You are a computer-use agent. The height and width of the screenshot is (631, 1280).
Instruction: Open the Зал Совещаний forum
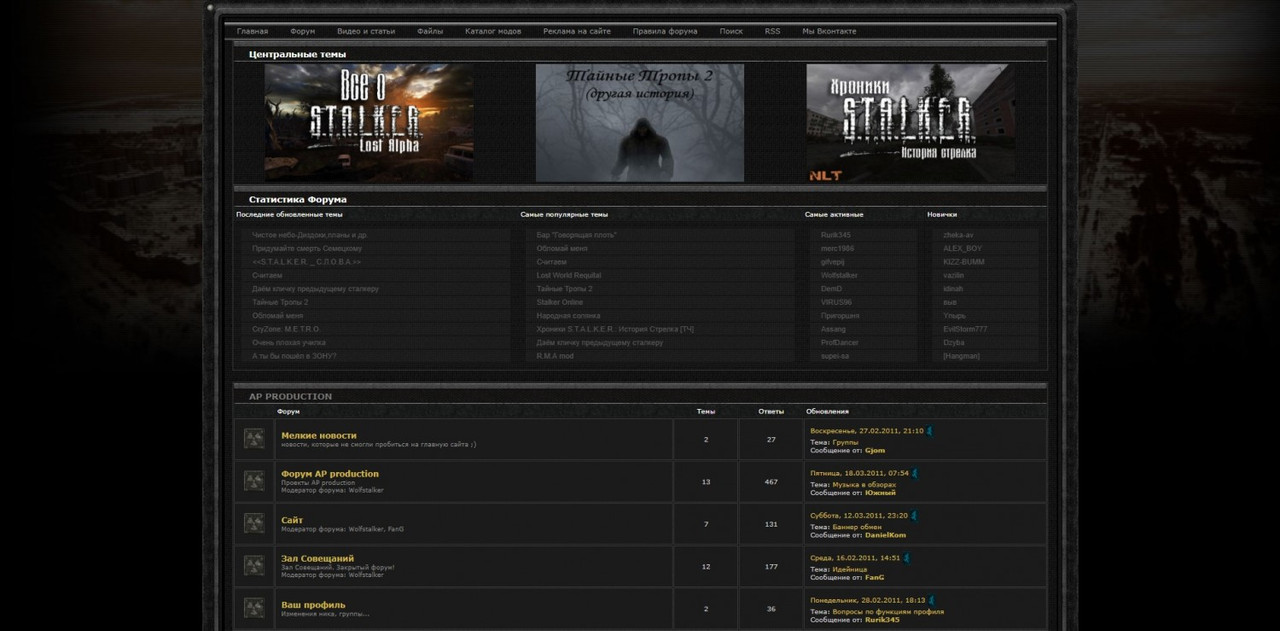[318, 558]
